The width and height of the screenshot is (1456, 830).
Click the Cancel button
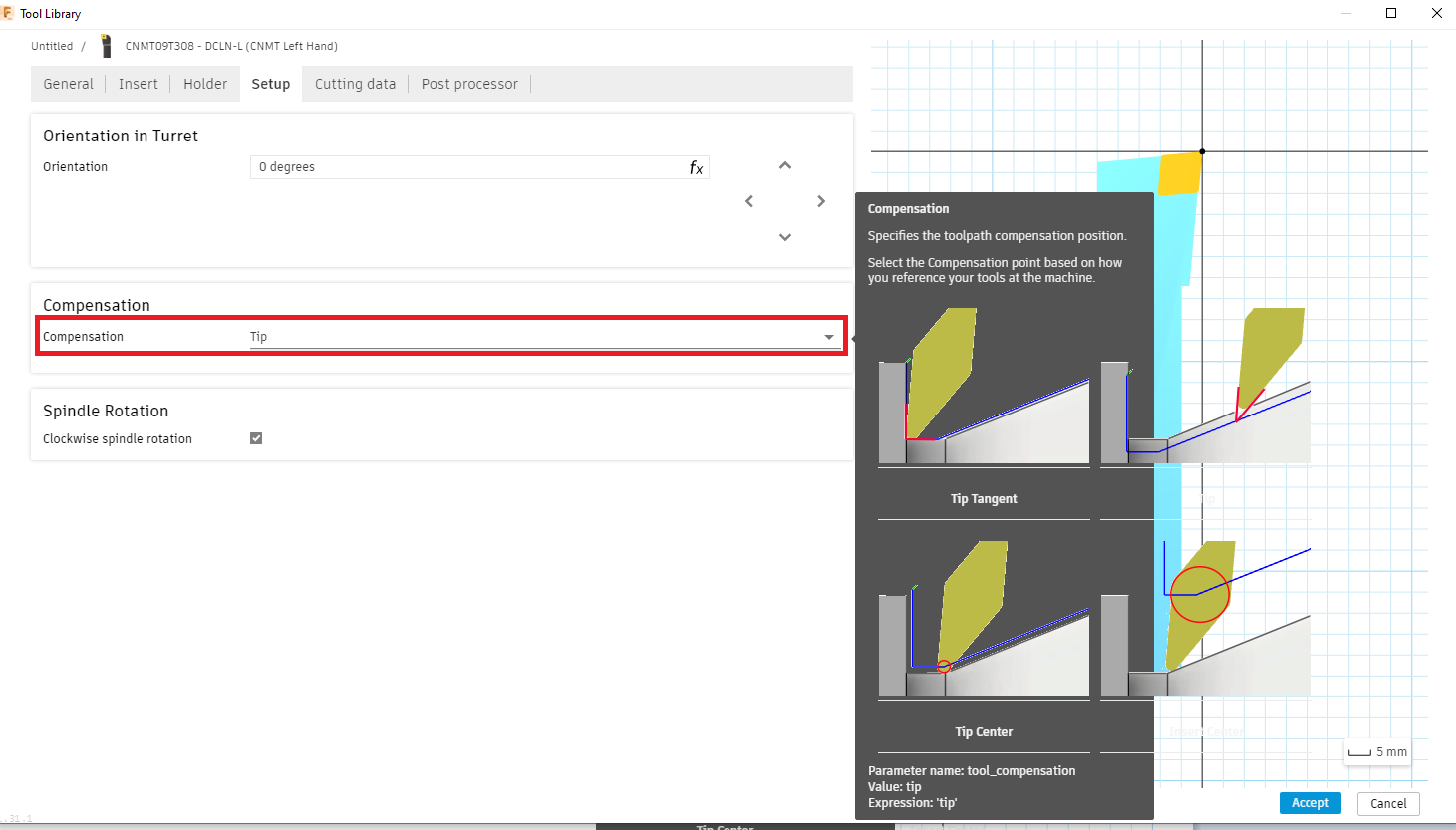[x=1387, y=803]
